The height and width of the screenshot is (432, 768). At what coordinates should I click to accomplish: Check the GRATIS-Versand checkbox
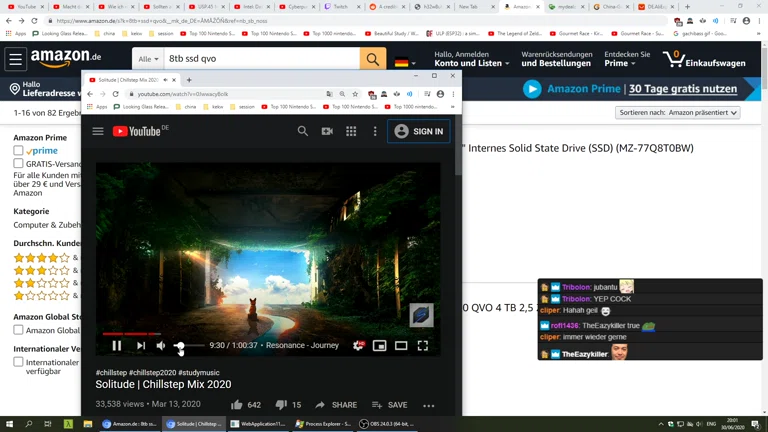pyautogui.click(x=18, y=164)
